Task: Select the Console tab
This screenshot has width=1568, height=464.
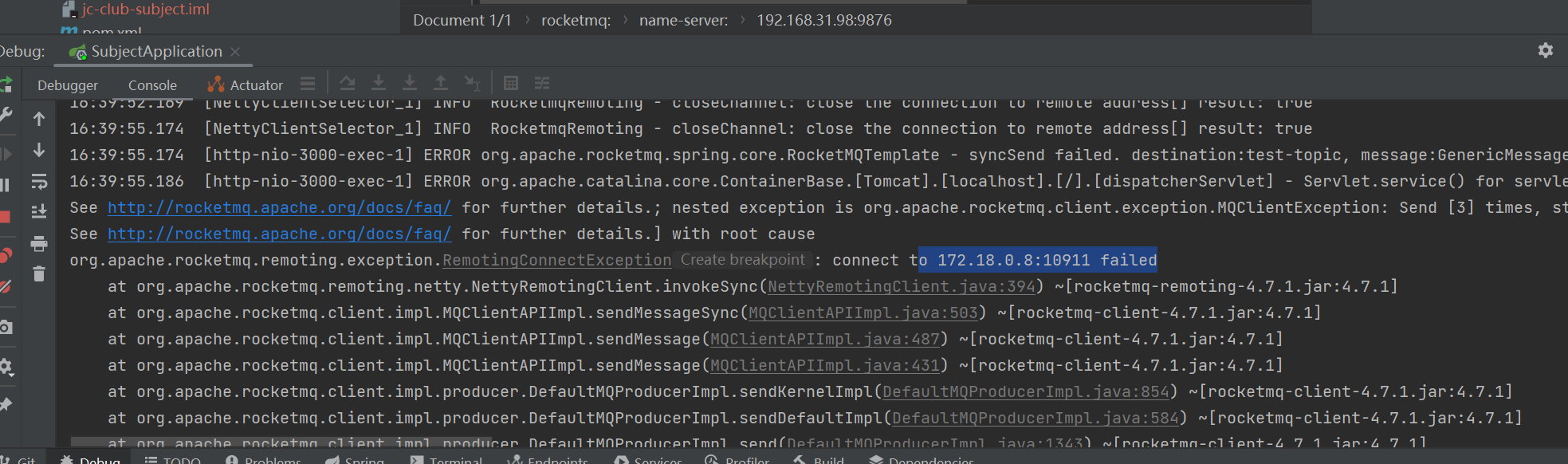Action: (x=152, y=85)
